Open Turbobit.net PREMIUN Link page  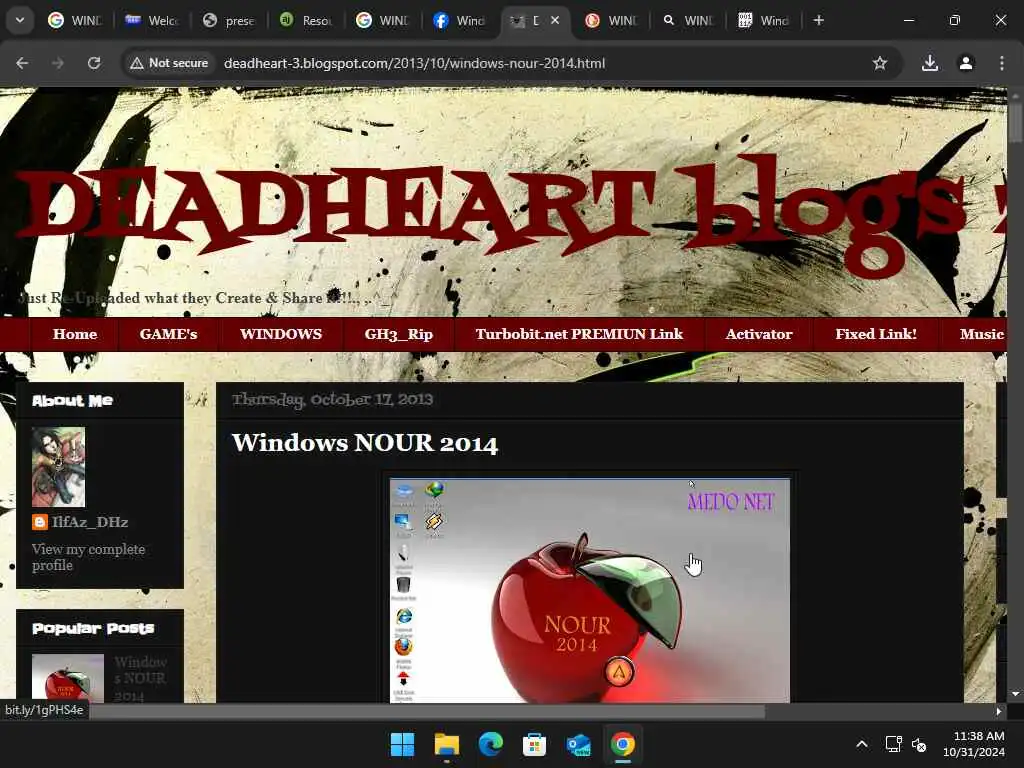(x=579, y=334)
